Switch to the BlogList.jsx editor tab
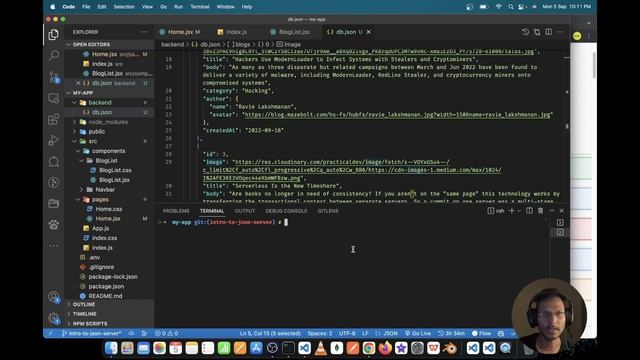 pos(294,32)
